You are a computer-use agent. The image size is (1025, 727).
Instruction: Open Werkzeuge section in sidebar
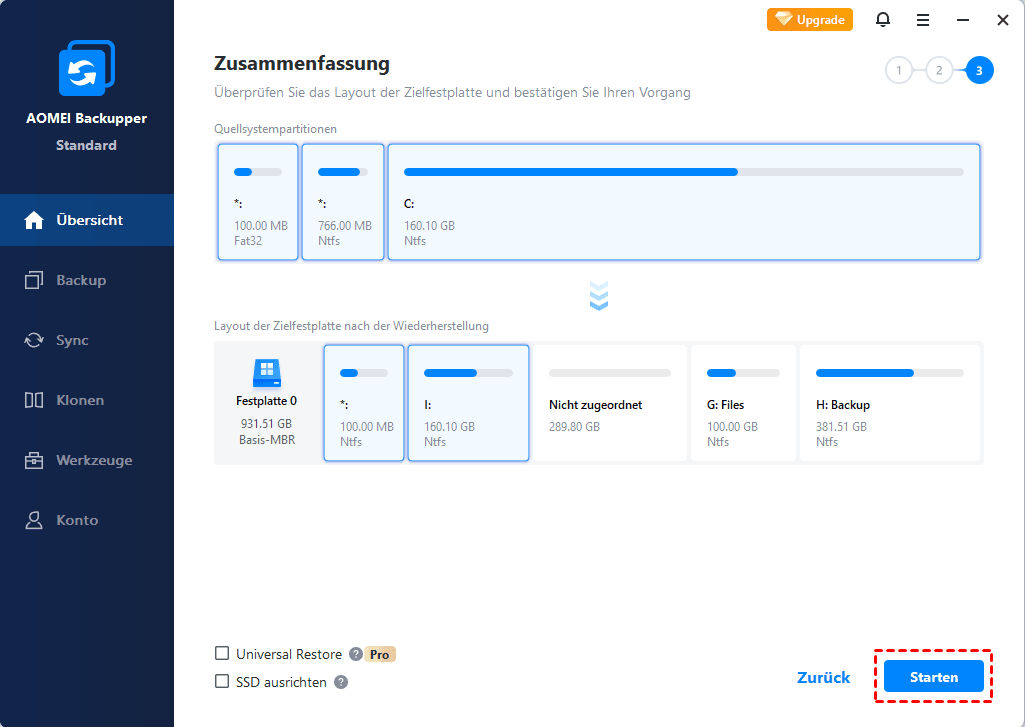[87, 460]
